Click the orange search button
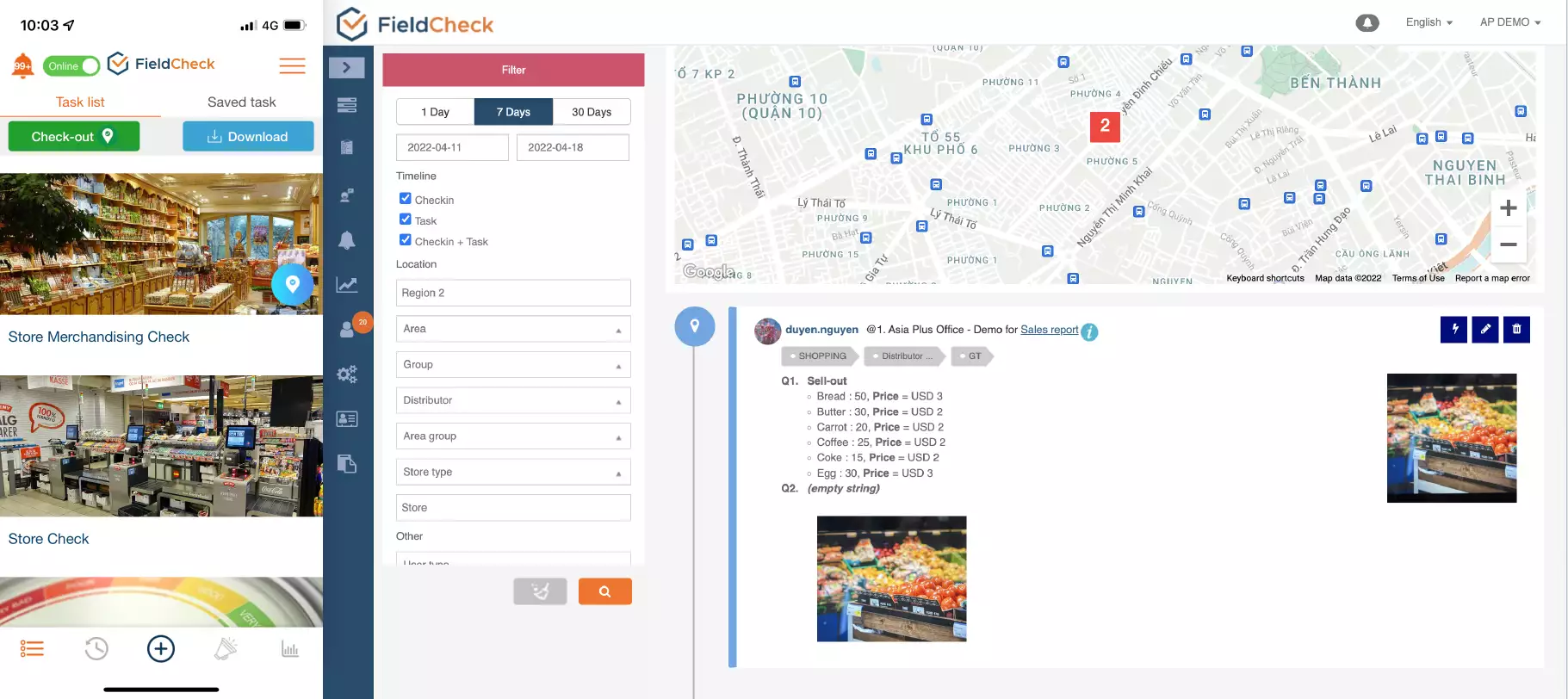 coord(604,591)
